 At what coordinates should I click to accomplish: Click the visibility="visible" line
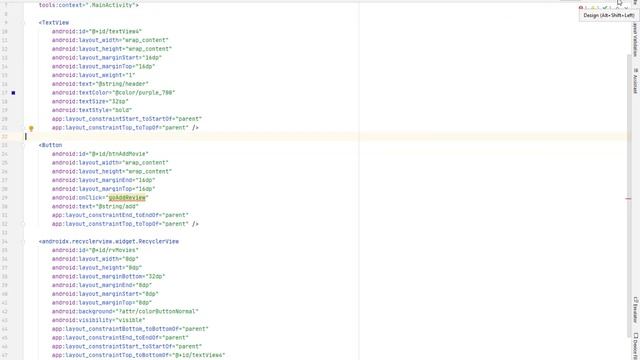98,320
